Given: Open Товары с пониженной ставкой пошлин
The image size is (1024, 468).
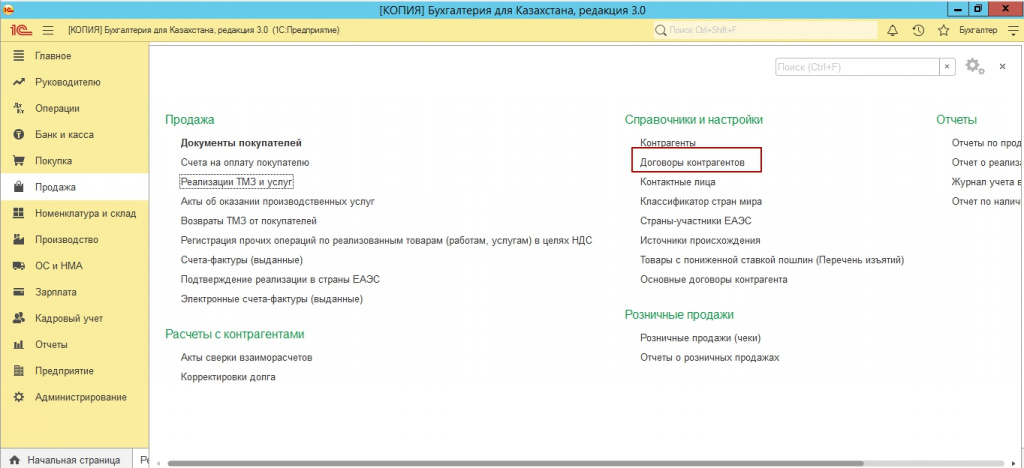Looking at the screenshot, I should coord(773,260).
